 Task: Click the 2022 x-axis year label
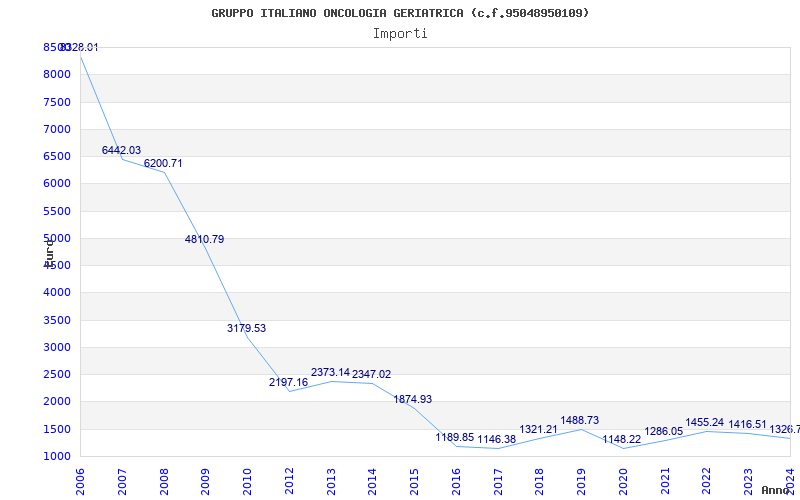pyautogui.click(x=707, y=481)
